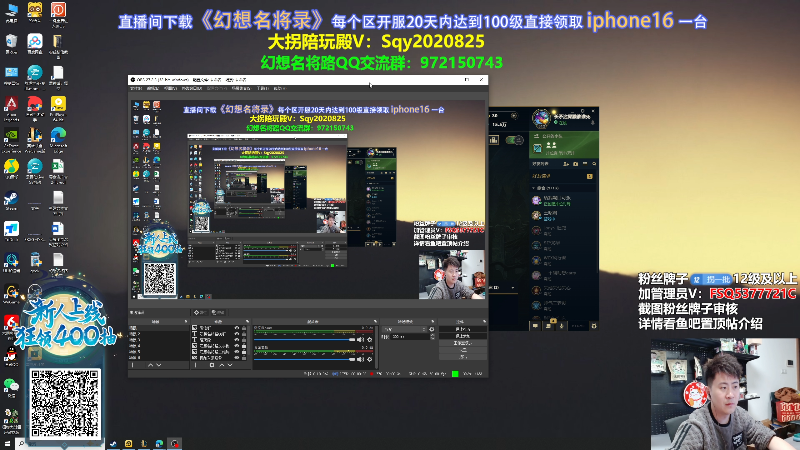Select the Baidu Netdisk desktop icon
This screenshot has width=800, height=450.
click(x=35, y=41)
